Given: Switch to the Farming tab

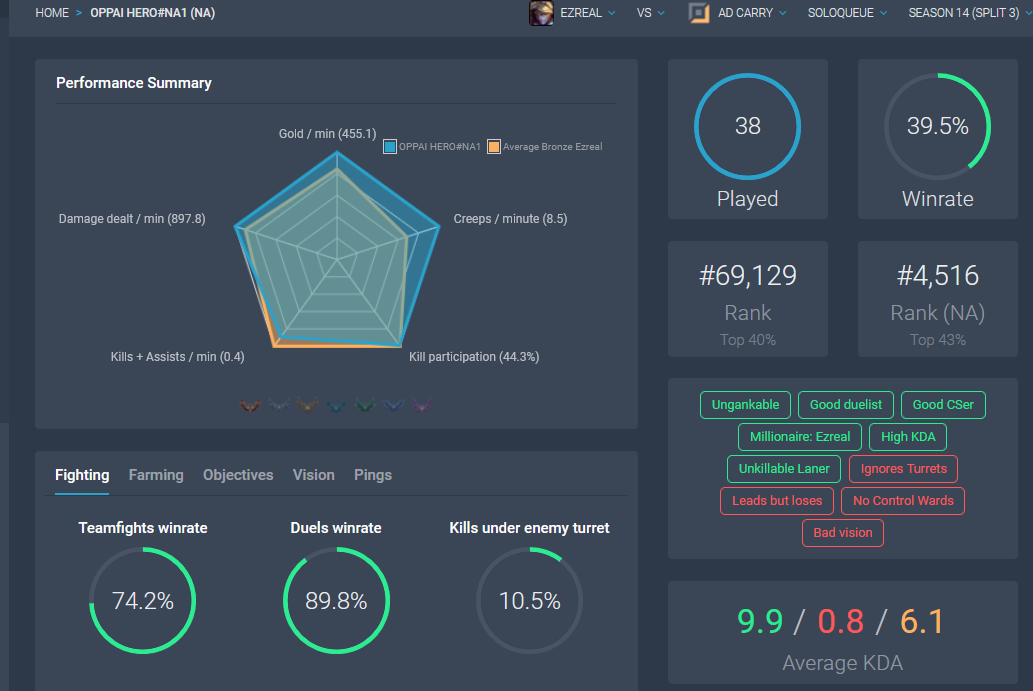Looking at the screenshot, I should pos(156,475).
